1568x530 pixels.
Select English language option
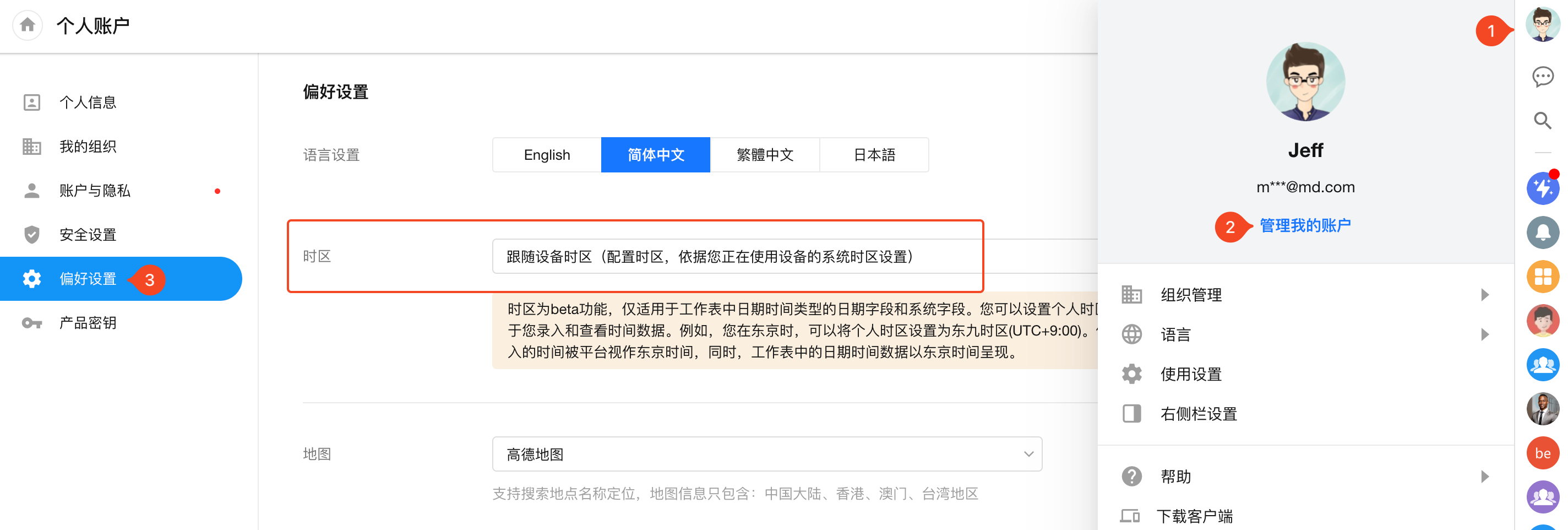pyautogui.click(x=546, y=155)
